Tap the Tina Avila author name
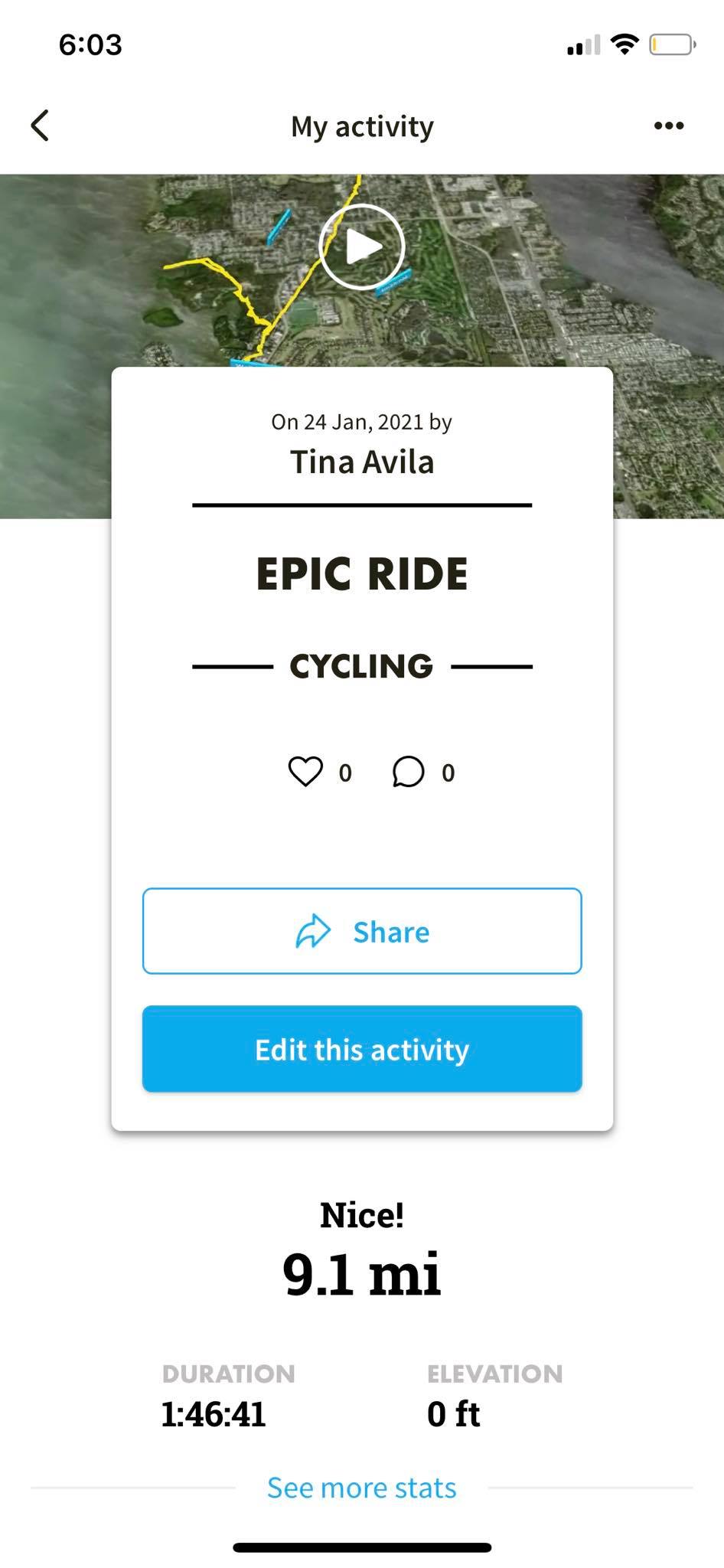Image resolution: width=724 pixels, height=1568 pixels. click(x=362, y=462)
